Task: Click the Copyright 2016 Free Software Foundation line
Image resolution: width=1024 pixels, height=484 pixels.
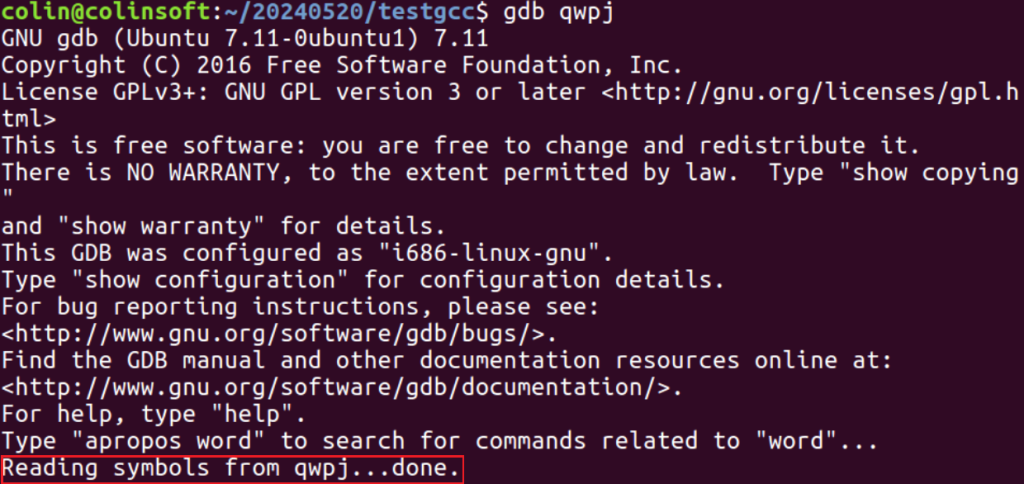Action: [x=342, y=66]
